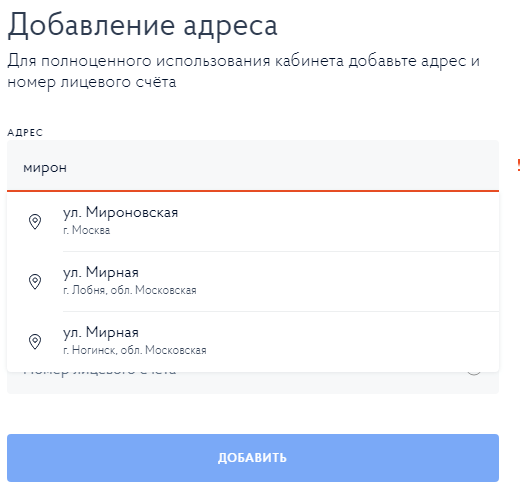The image size is (527, 504).
Task: Click the location pin for Мирная in Ногинск
Action: pos(35,341)
